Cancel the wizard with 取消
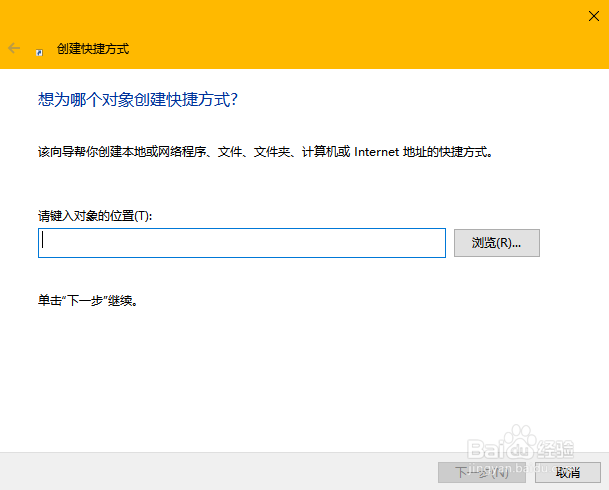 (568, 473)
